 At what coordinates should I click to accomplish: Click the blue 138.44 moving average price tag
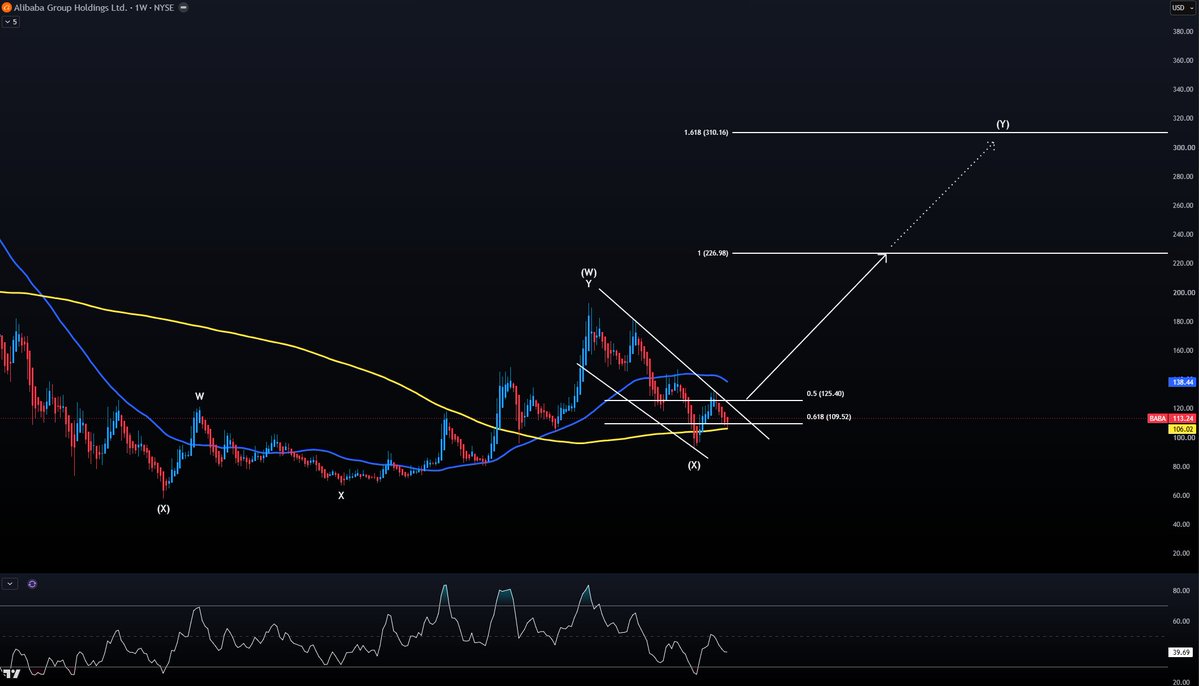point(1182,382)
